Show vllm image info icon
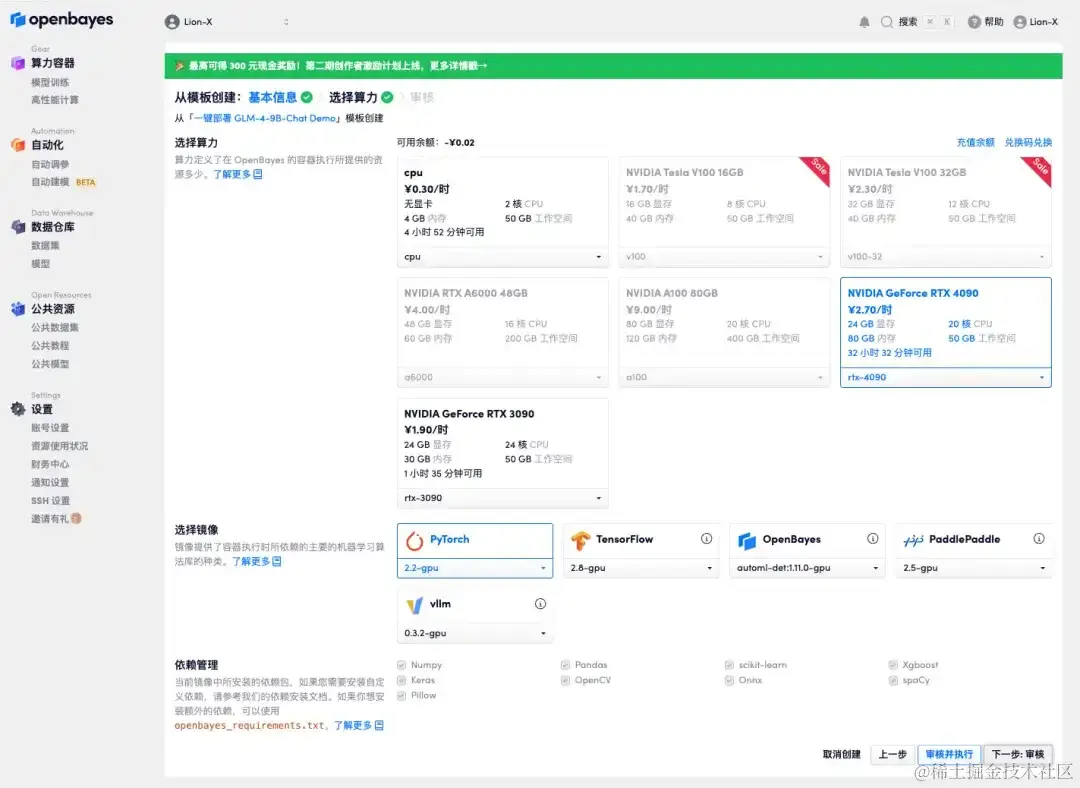This screenshot has width=1080, height=788. tap(541, 604)
